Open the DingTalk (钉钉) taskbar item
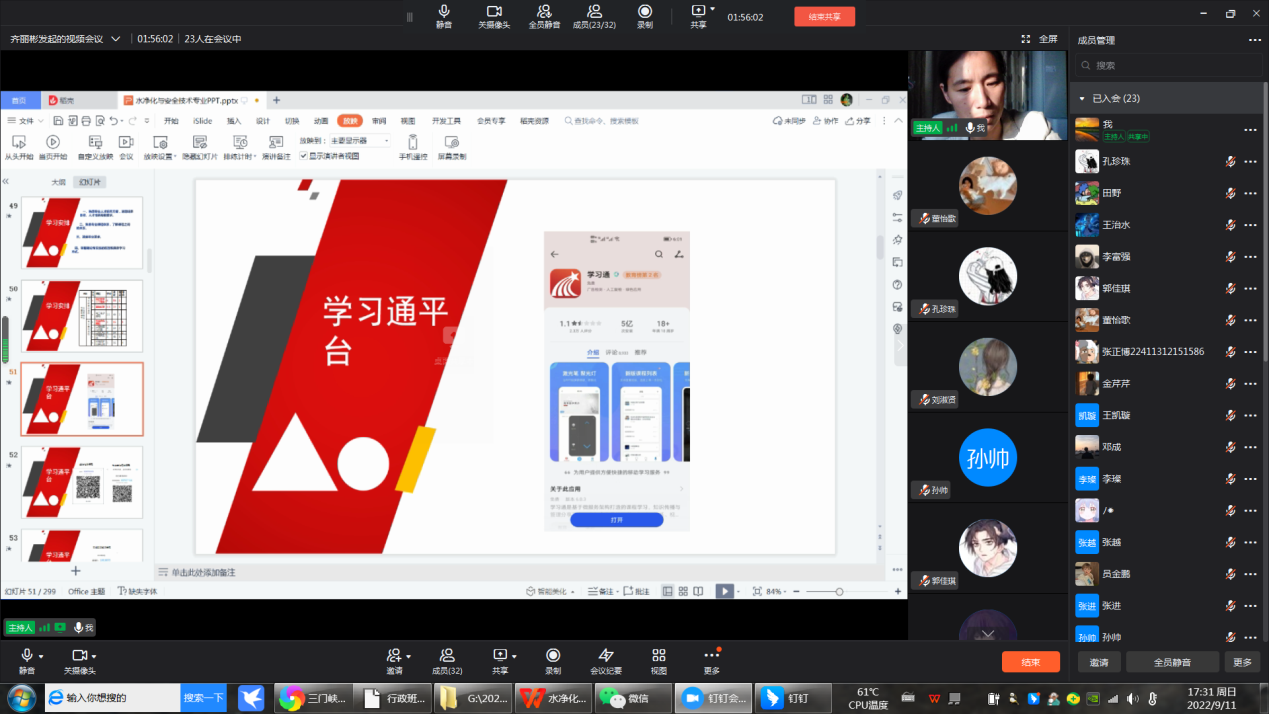Image resolution: width=1269 pixels, height=714 pixels. 792,698
